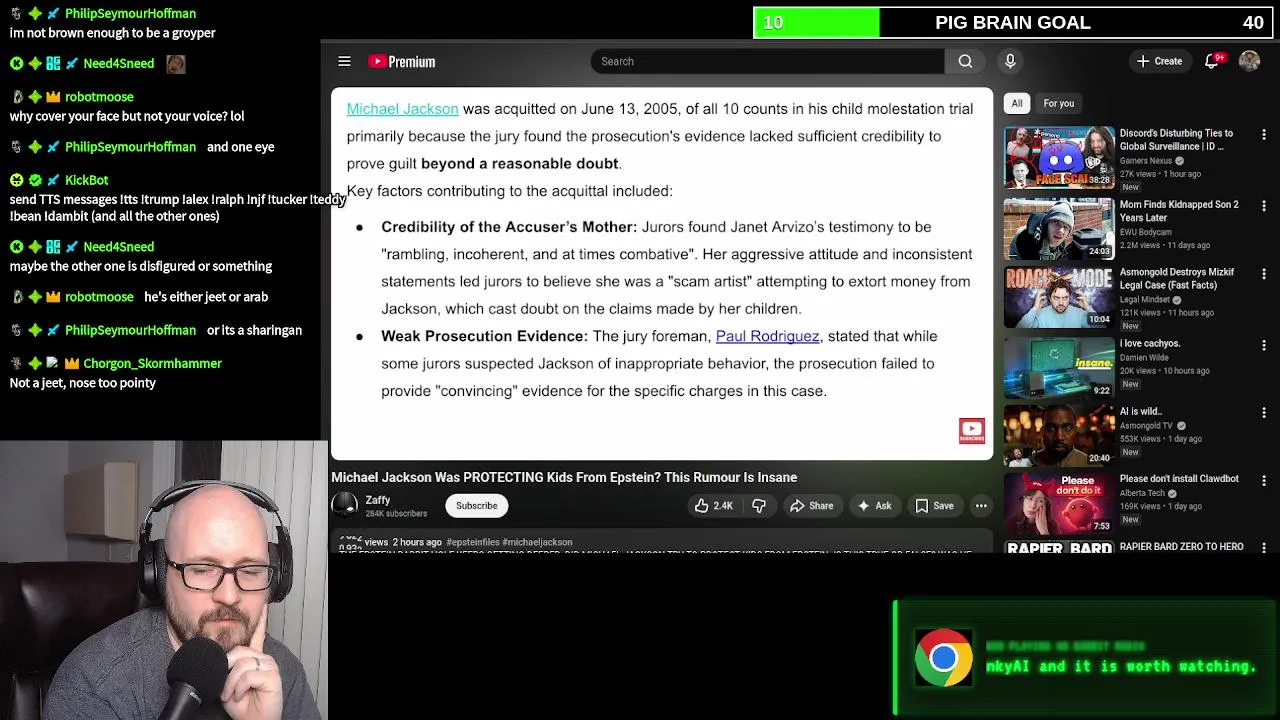Image resolution: width=1280 pixels, height=720 pixels.
Task: Open 'i love cachyos.' video thumbnail
Action: coord(1059,367)
